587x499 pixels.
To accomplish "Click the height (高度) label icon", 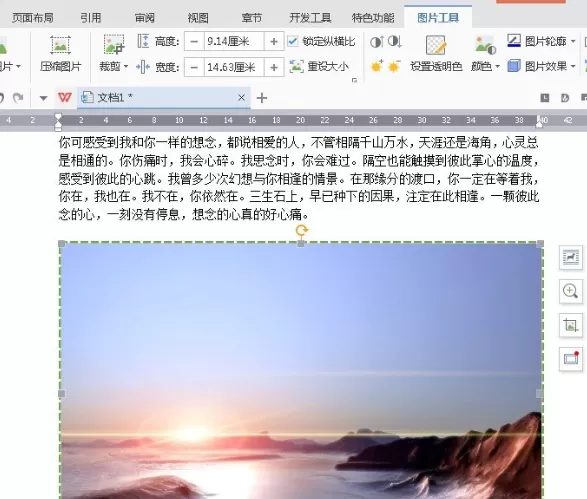I will (143, 41).
